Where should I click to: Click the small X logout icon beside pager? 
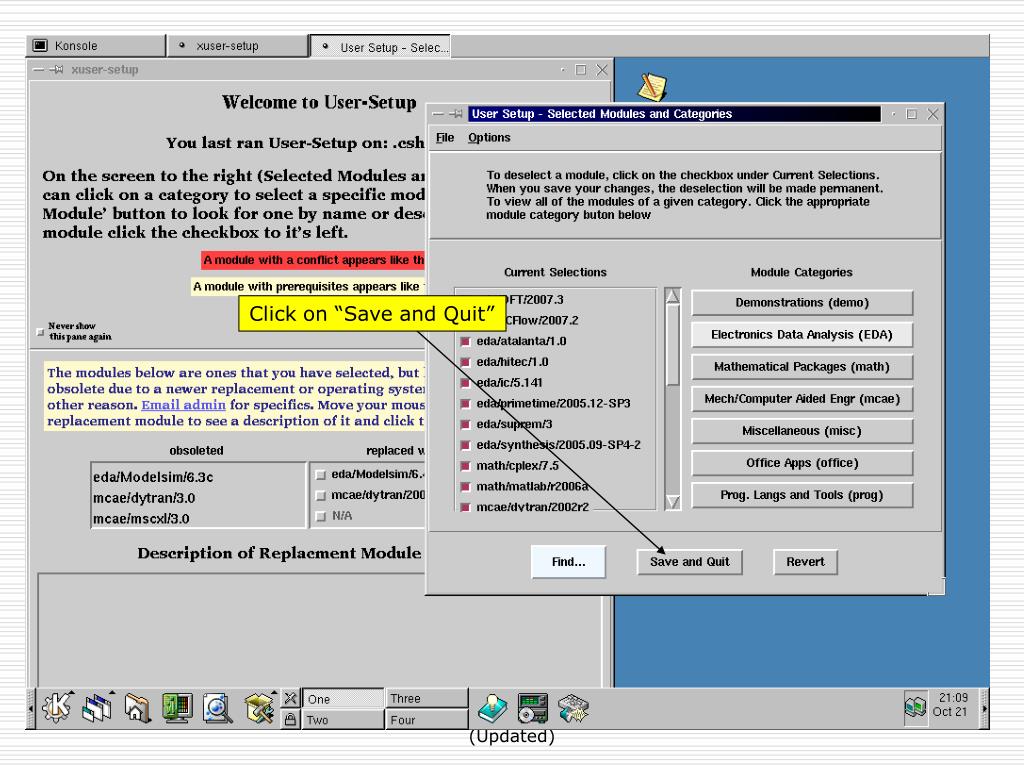(x=291, y=697)
